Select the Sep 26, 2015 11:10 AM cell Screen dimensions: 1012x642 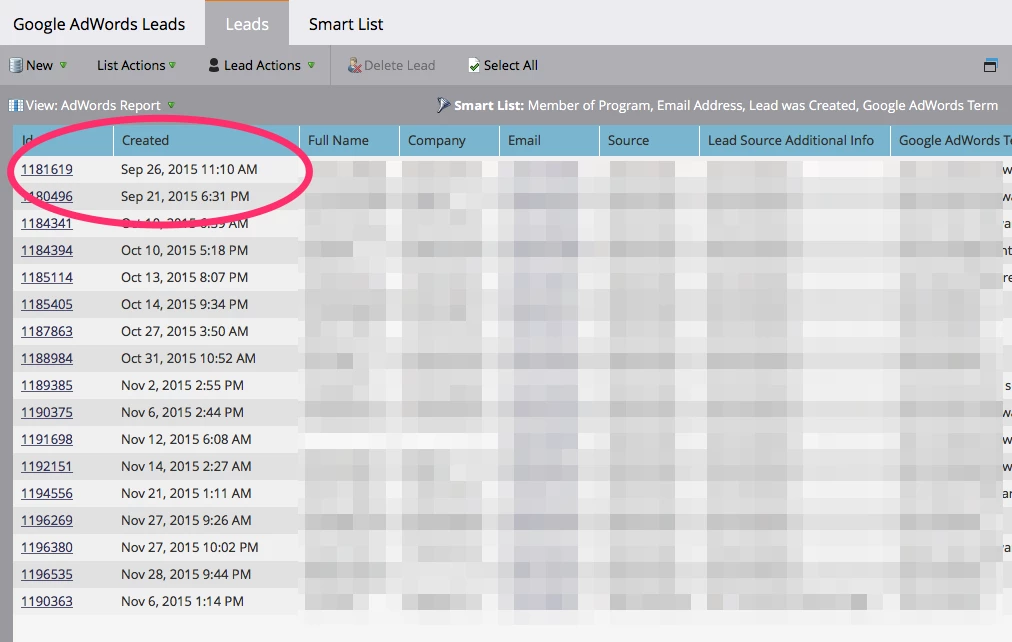pyautogui.click(x=206, y=169)
